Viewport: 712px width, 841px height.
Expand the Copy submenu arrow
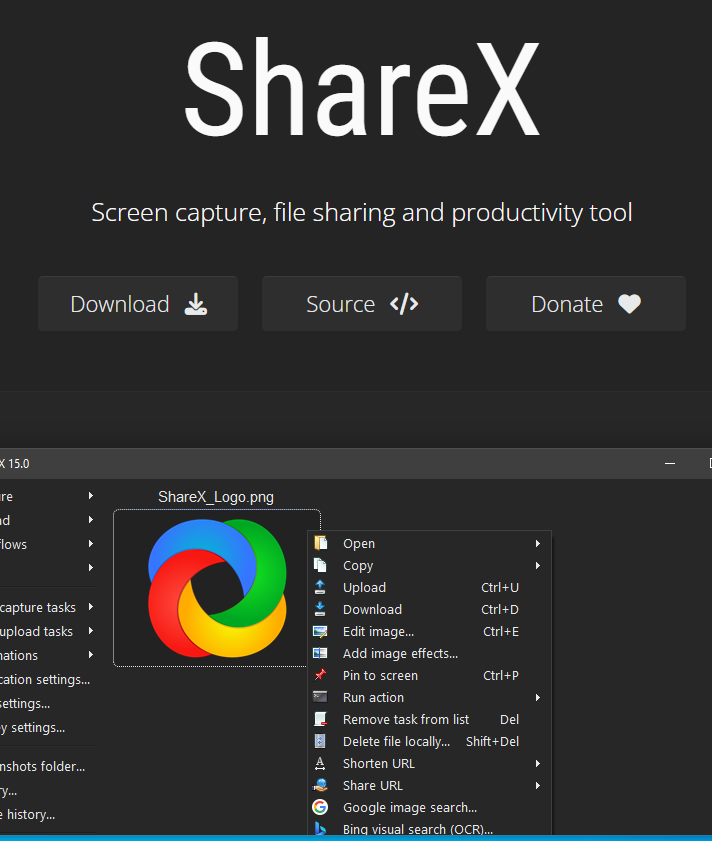click(x=538, y=565)
